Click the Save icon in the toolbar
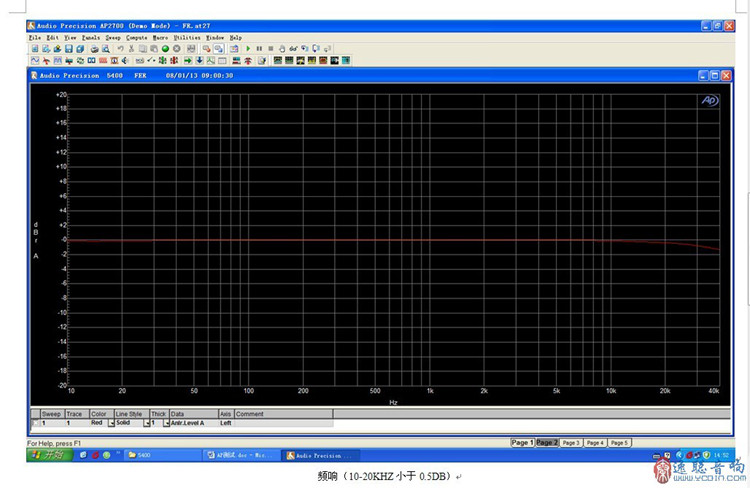Screen dimensions: 750x488 tap(68, 48)
